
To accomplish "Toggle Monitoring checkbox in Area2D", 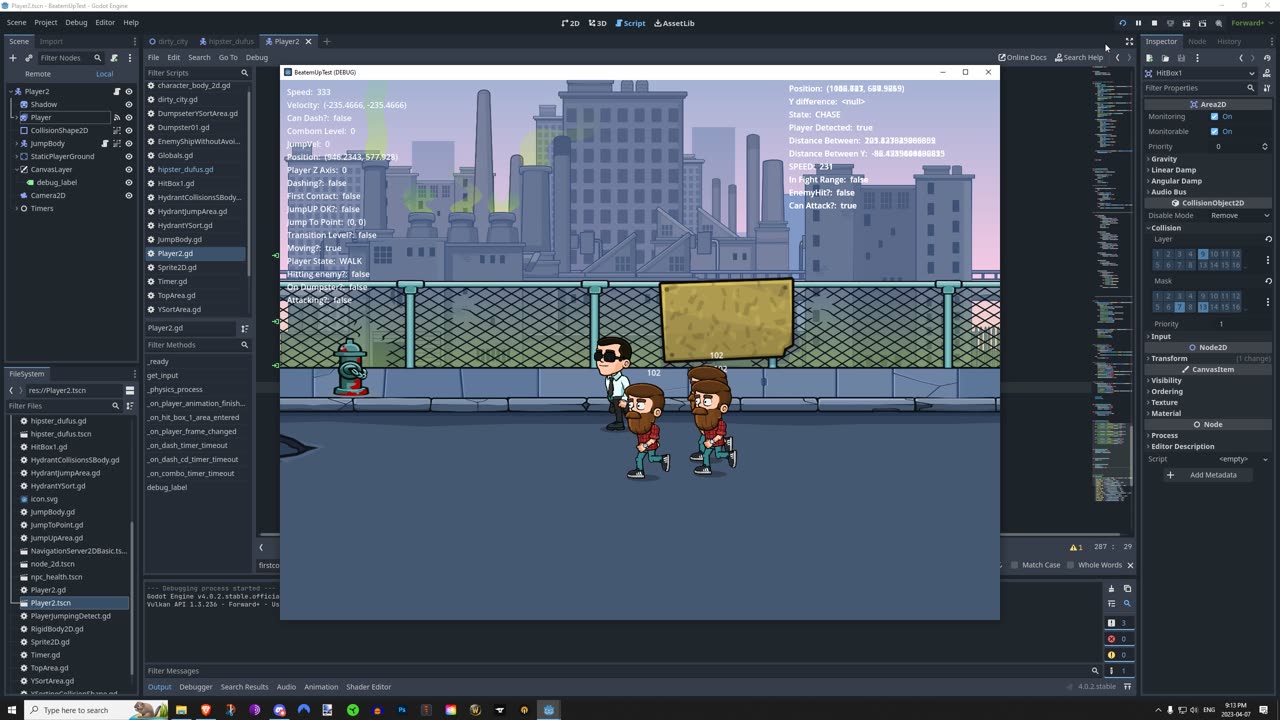I will [1215, 117].
